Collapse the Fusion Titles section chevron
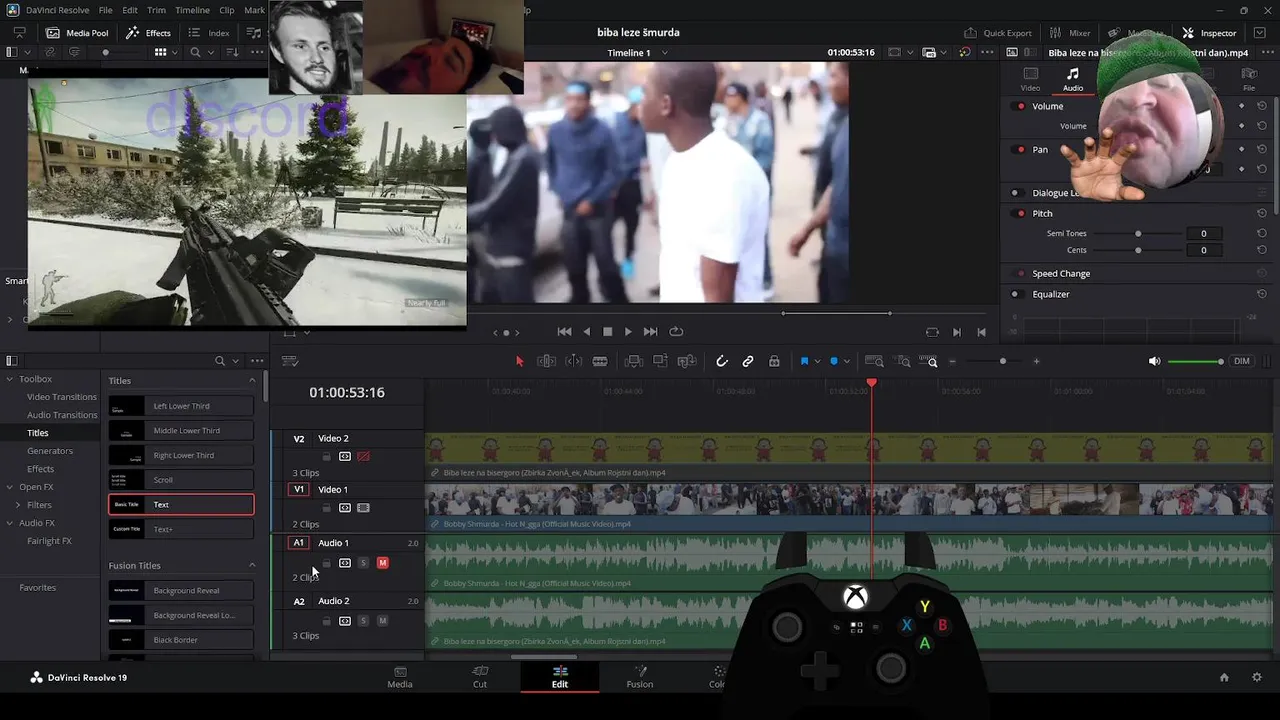The image size is (1280, 720). coord(252,565)
